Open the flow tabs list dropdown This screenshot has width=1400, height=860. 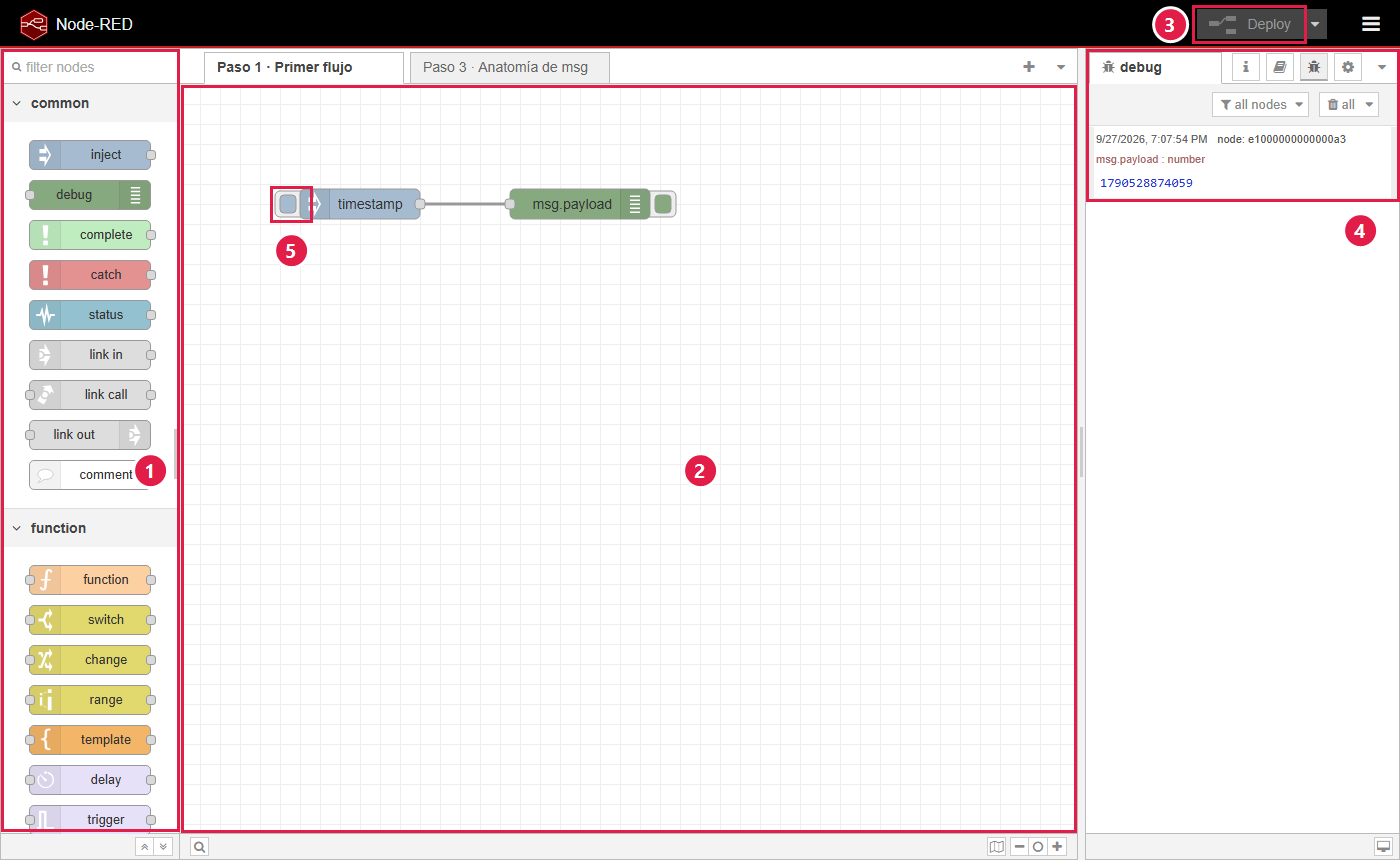(x=1061, y=67)
